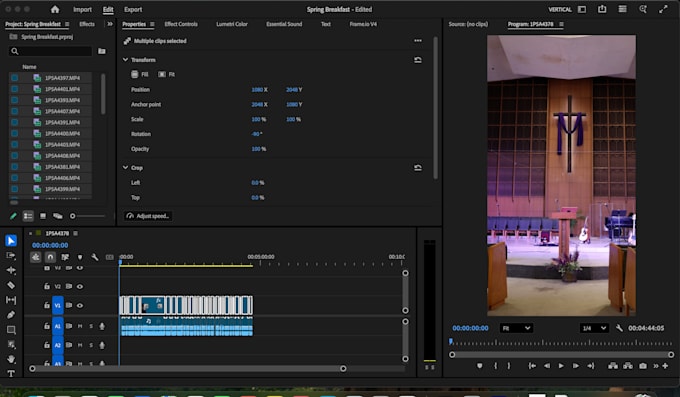Show more transport controls chevron

656,366
